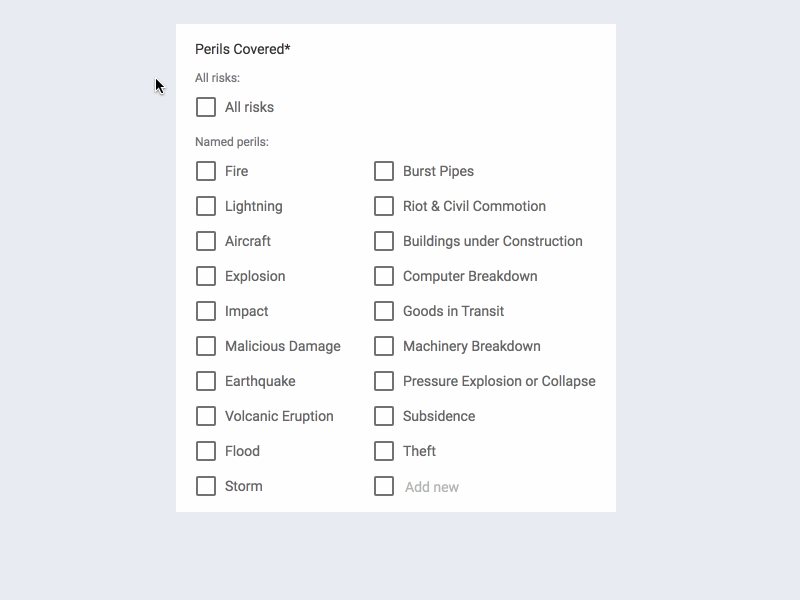800x600 pixels.
Task: Check the All risks checkbox
Action: tap(206, 107)
